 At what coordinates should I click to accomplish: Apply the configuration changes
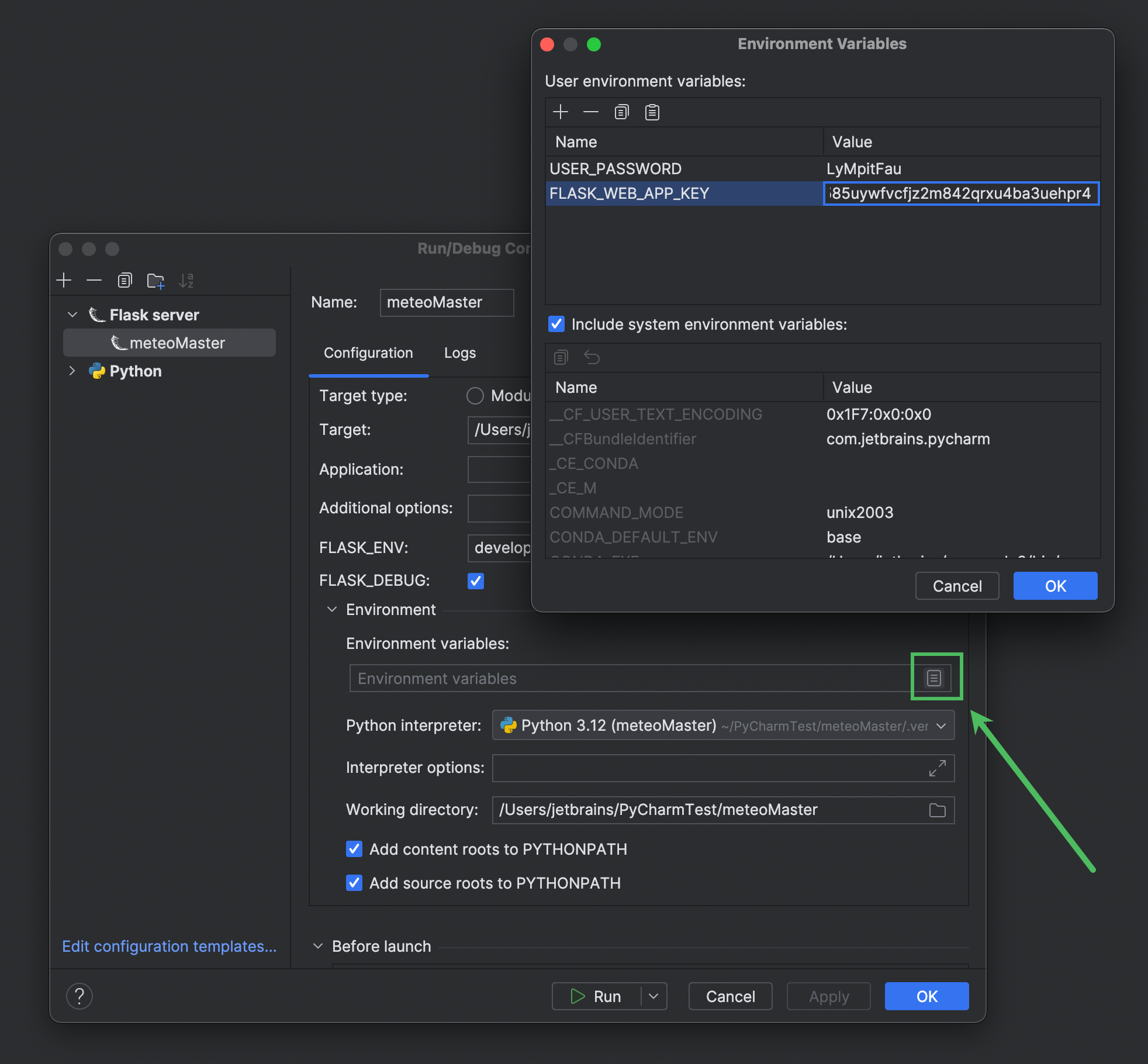[x=828, y=996]
